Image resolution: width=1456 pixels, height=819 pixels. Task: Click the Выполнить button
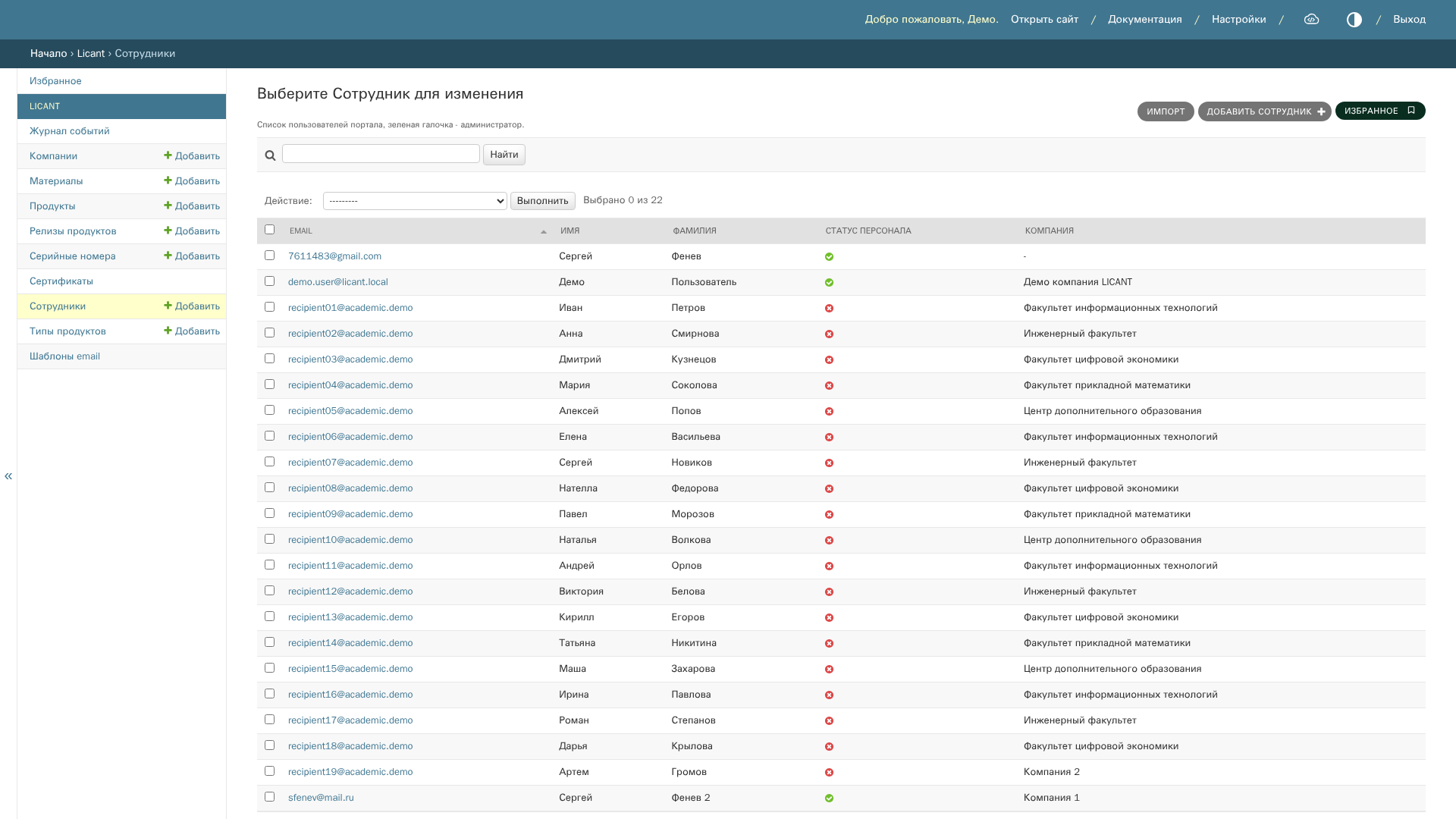542,201
